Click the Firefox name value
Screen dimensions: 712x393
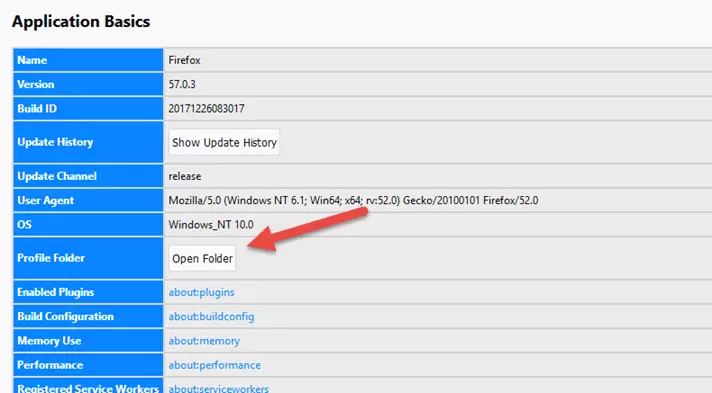[184, 60]
